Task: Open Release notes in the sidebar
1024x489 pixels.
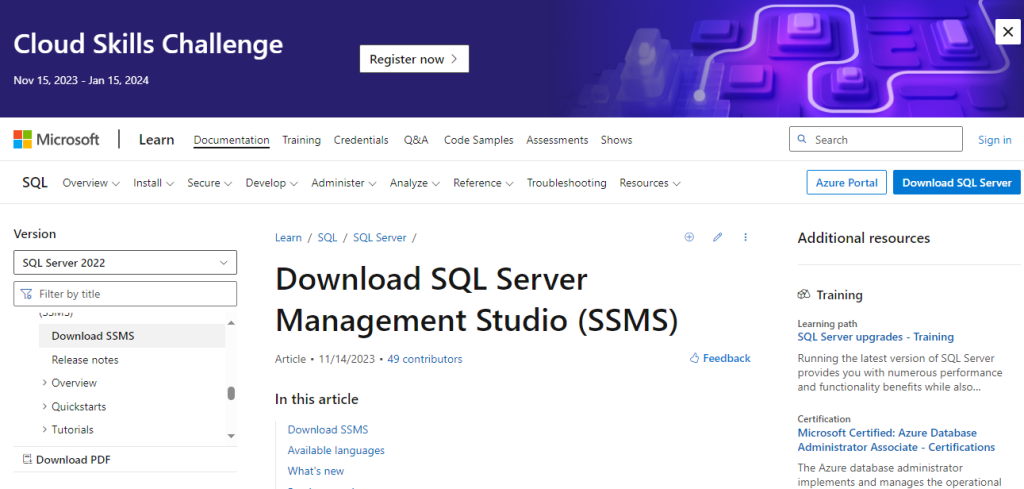Action: coord(85,360)
